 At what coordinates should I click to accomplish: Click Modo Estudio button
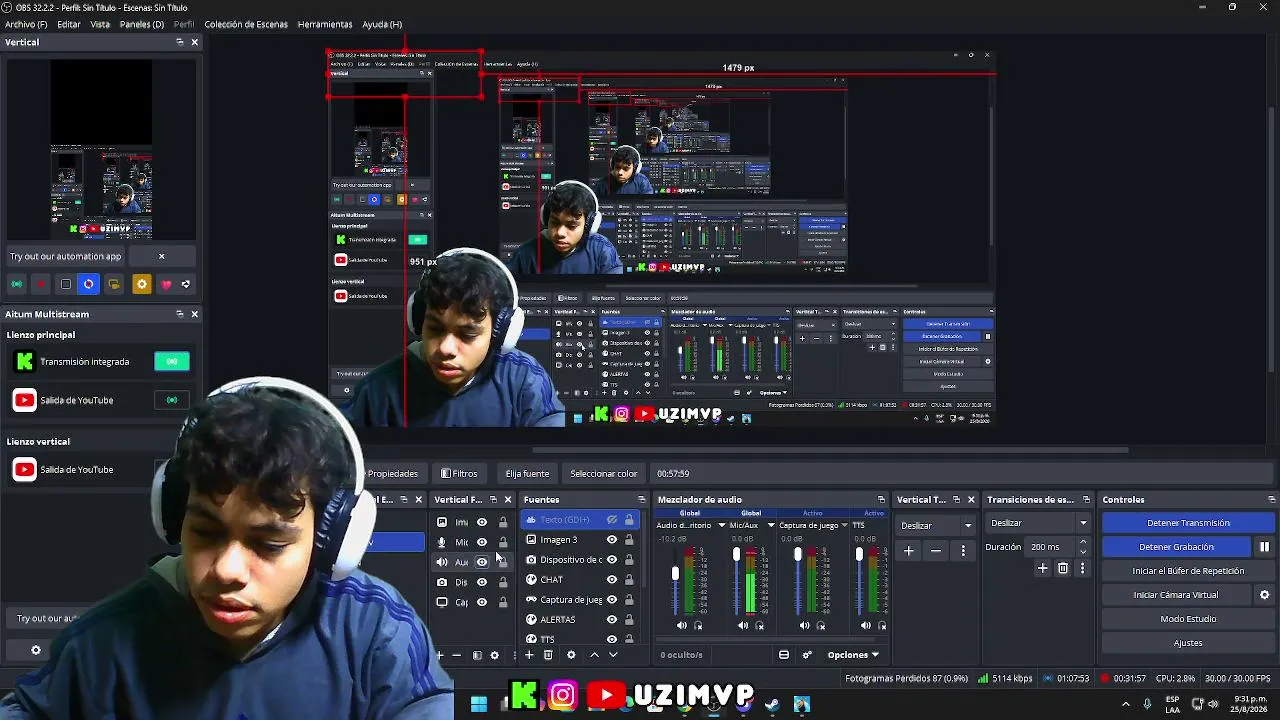coord(1188,619)
